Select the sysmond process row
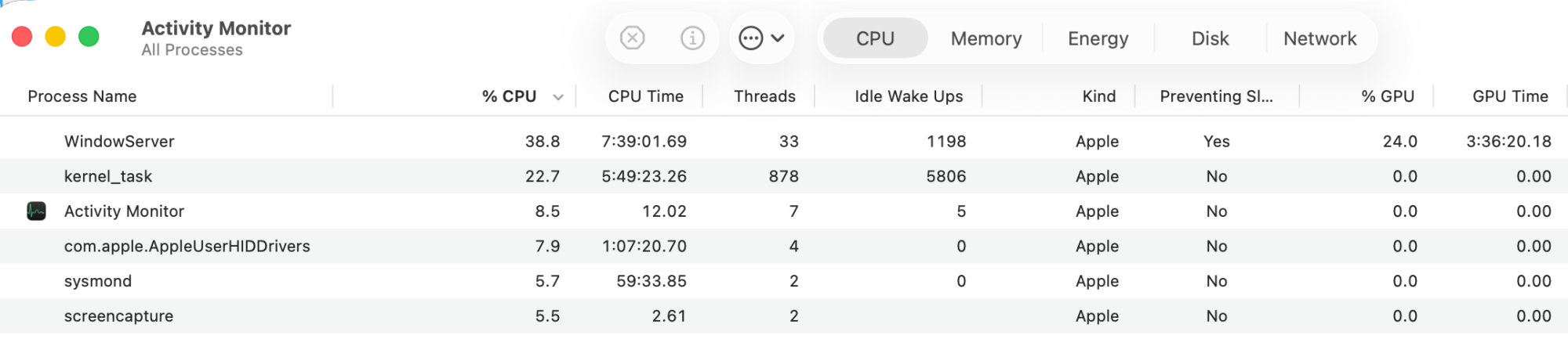The image size is (1568, 339). 98,281
